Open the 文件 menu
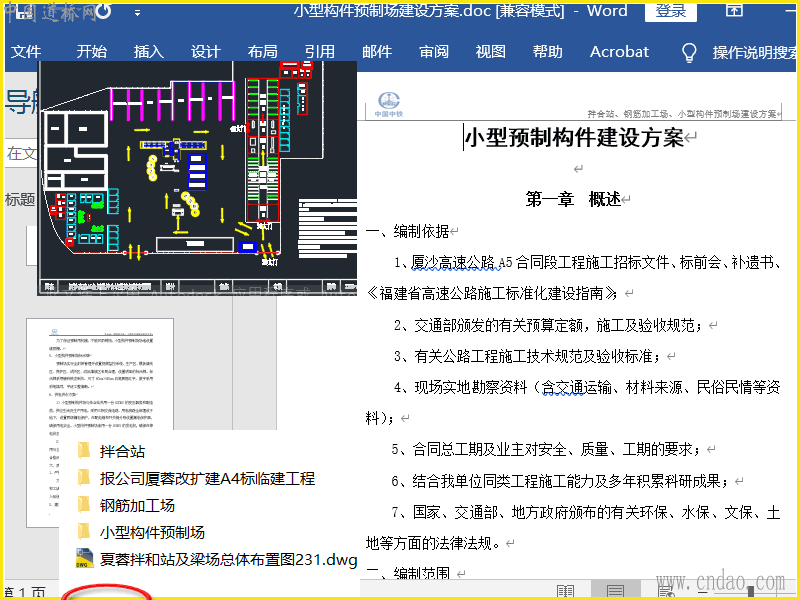 click(26, 52)
